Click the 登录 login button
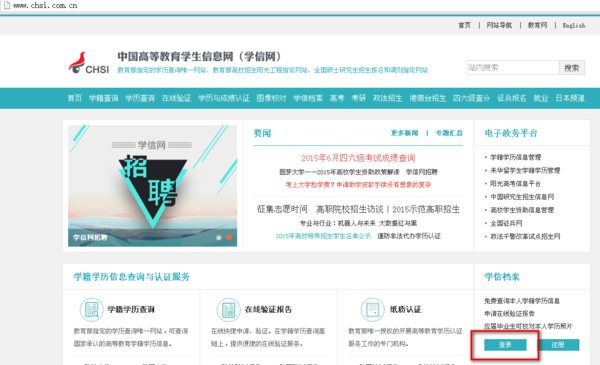Image resolution: width=600 pixels, height=365 pixels. click(505, 345)
